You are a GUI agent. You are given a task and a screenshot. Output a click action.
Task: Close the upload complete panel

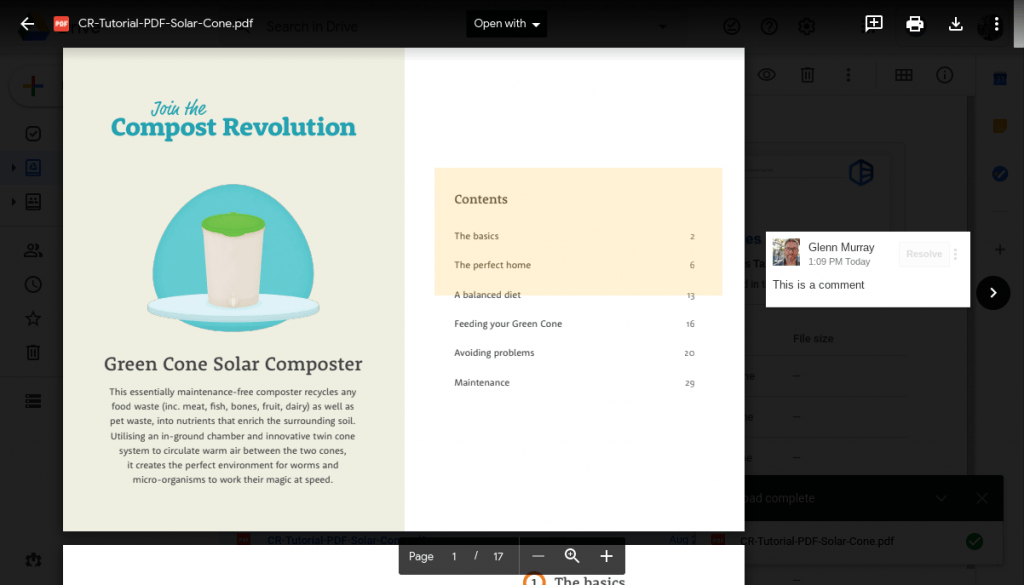pyautogui.click(x=982, y=498)
